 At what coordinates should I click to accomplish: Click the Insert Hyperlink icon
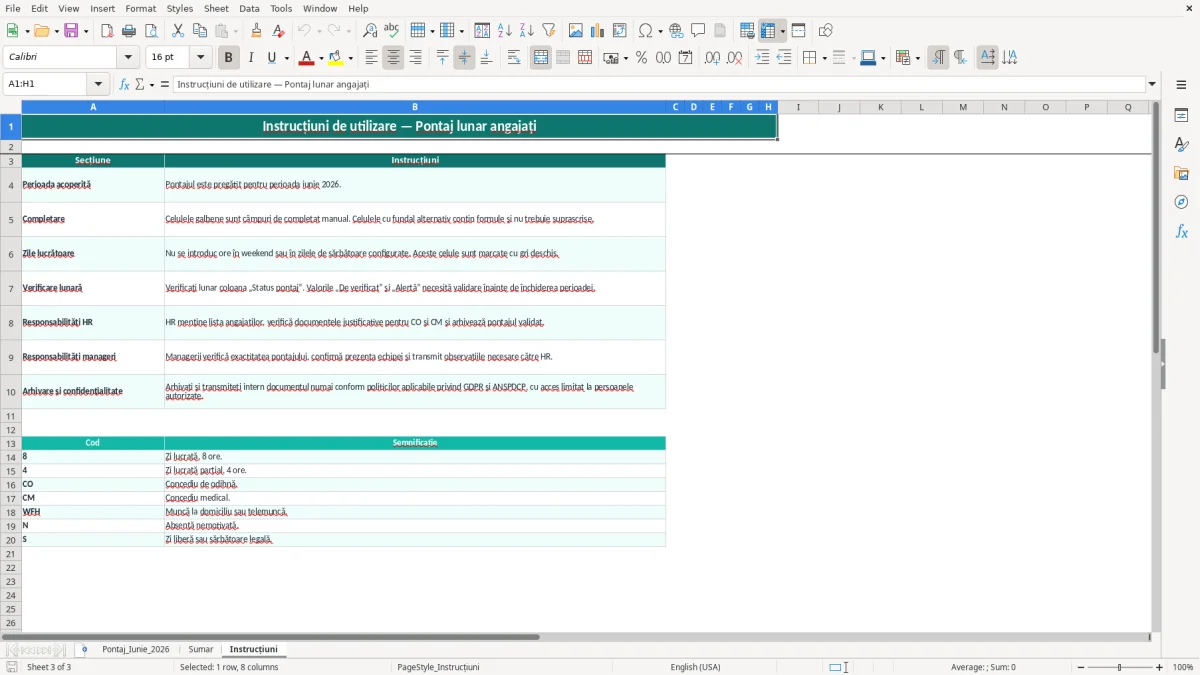coord(676,31)
